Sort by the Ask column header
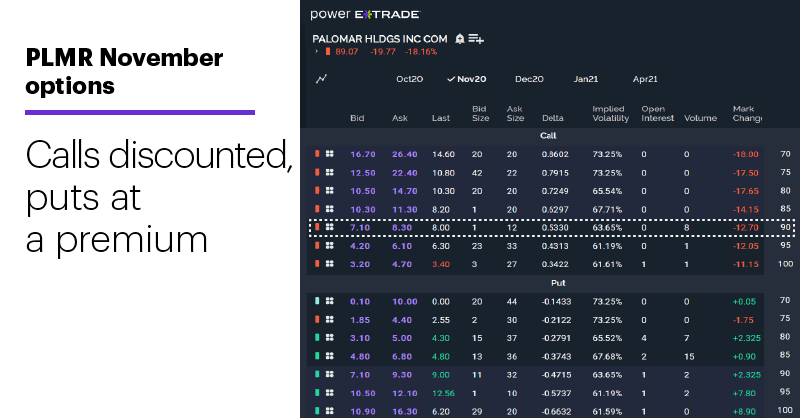Image resolution: width=800 pixels, height=418 pixels. (399, 118)
